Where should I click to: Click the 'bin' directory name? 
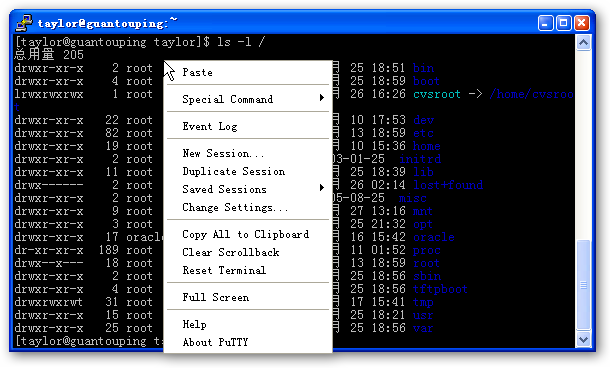click(x=423, y=68)
